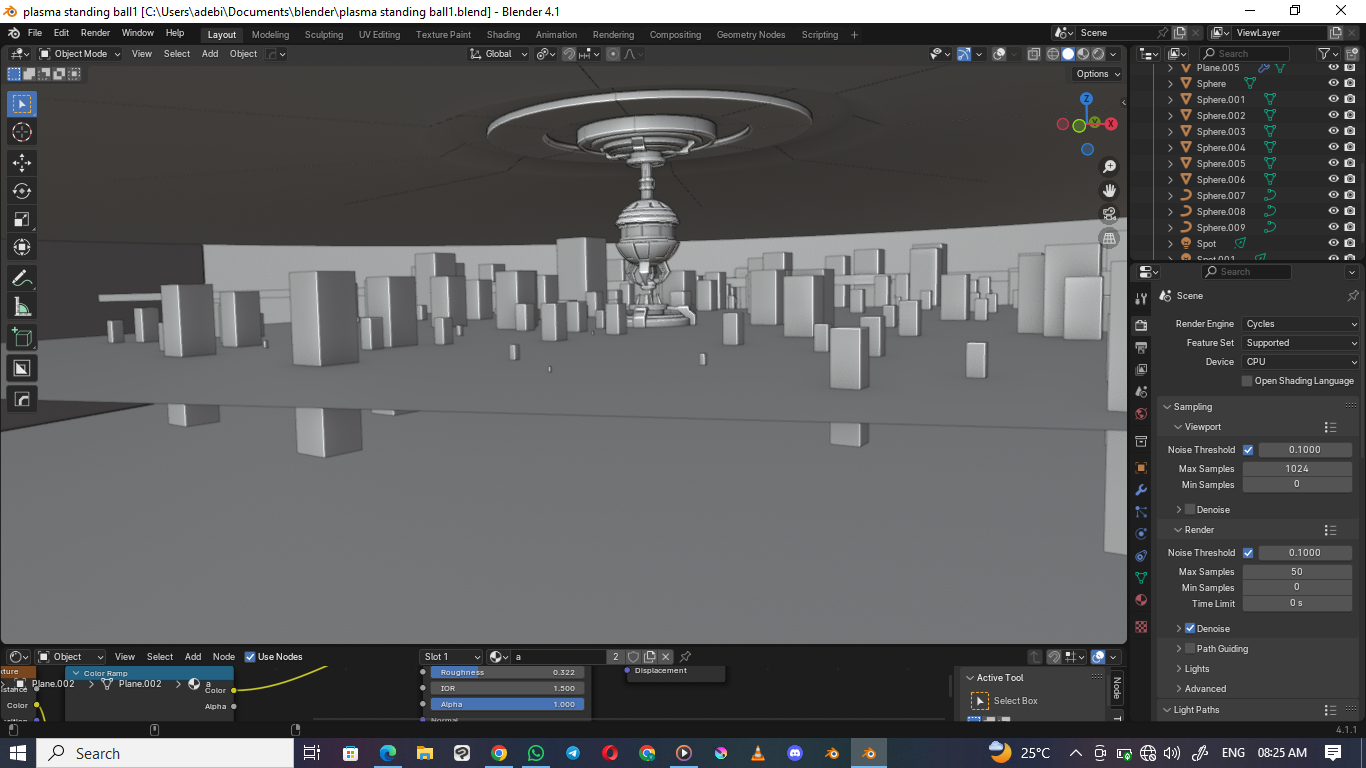Screen dimensions: 1366x768
Task: Open the Object Mode dropdown
Action: [80, 54]
